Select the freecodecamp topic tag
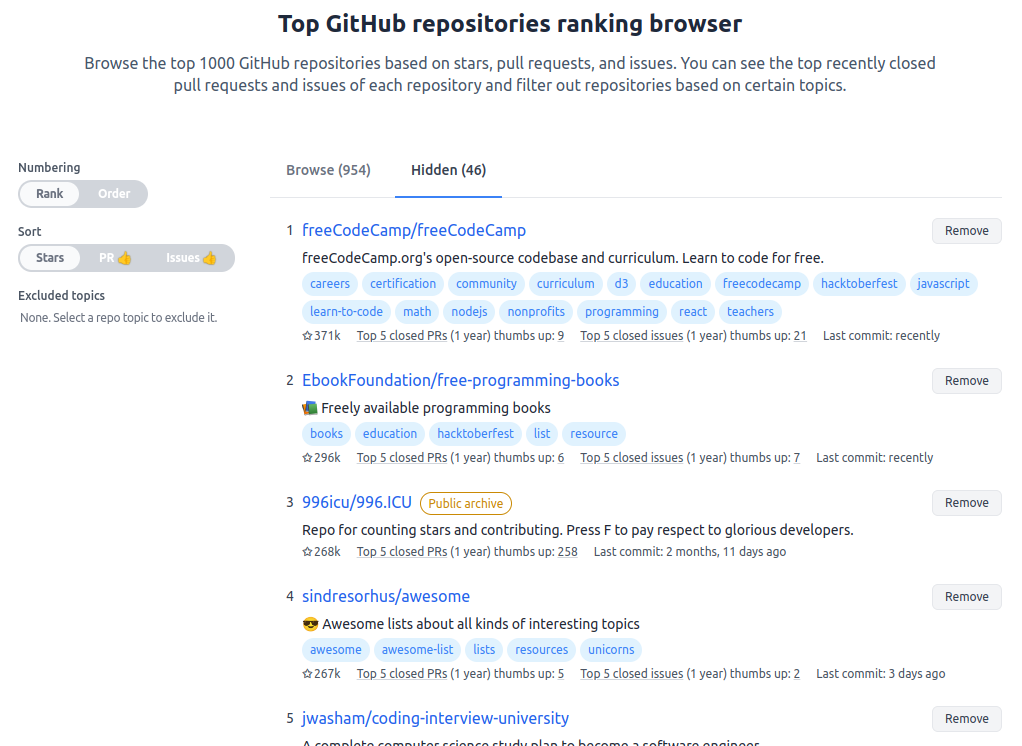 tap(762, 283)
